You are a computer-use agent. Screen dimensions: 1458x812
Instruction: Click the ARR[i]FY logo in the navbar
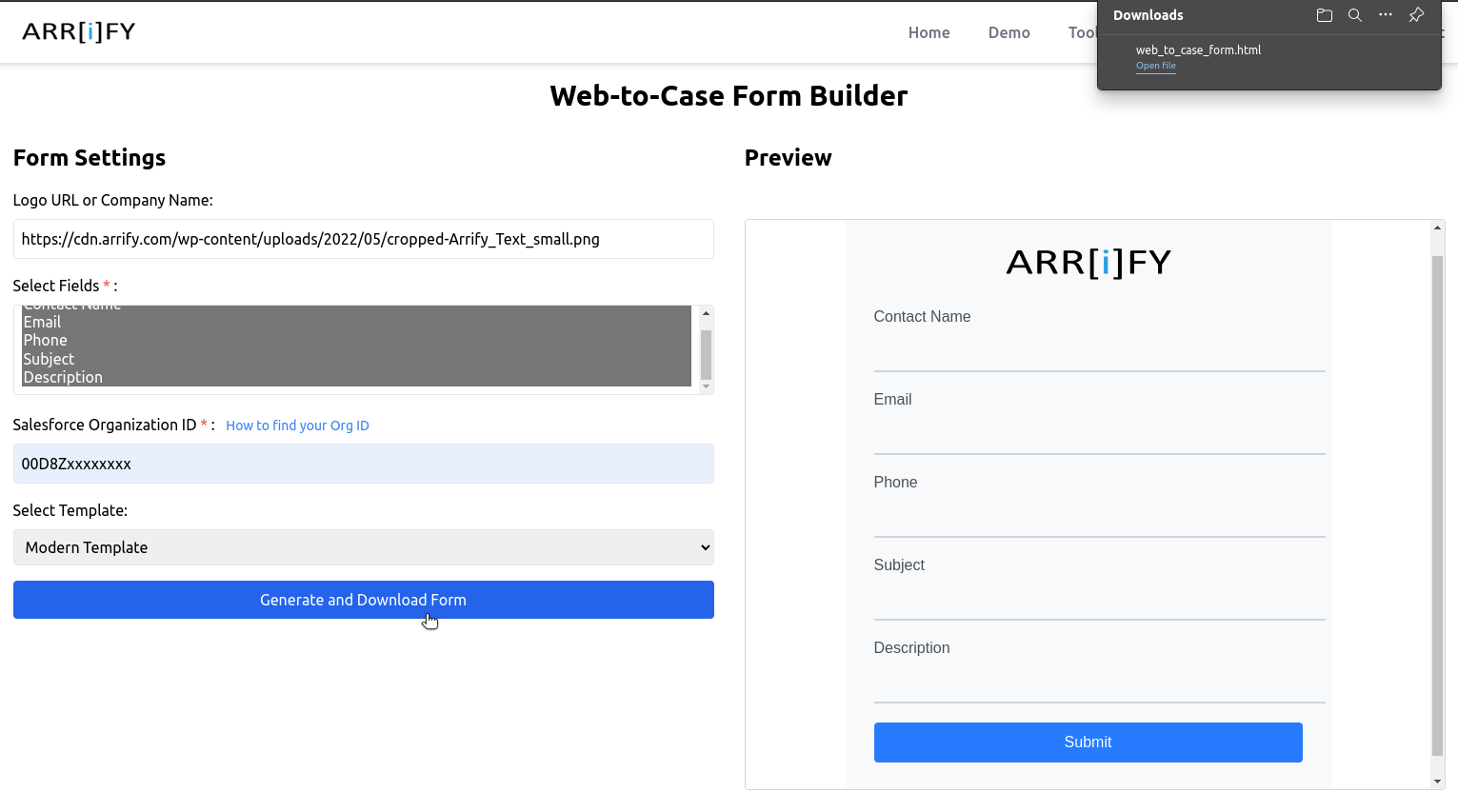[78, 30]
